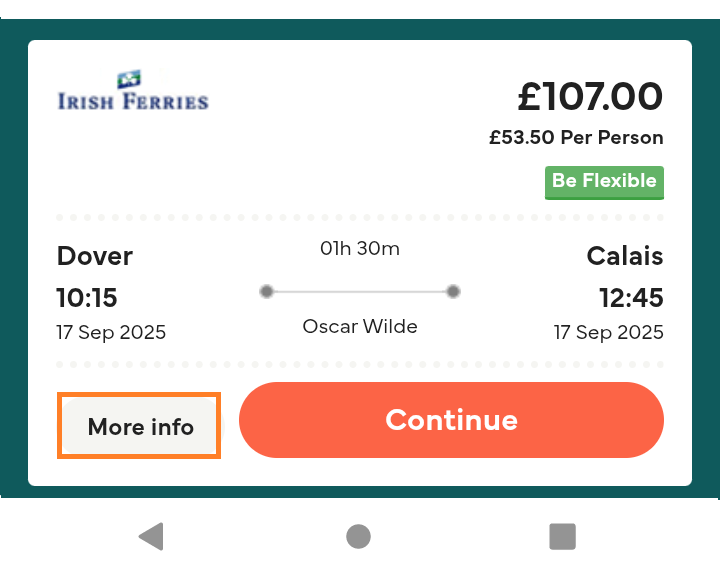Open More info for this sailing
The image size is (720, 565).
pyautogui.click(x=139, y=425)
